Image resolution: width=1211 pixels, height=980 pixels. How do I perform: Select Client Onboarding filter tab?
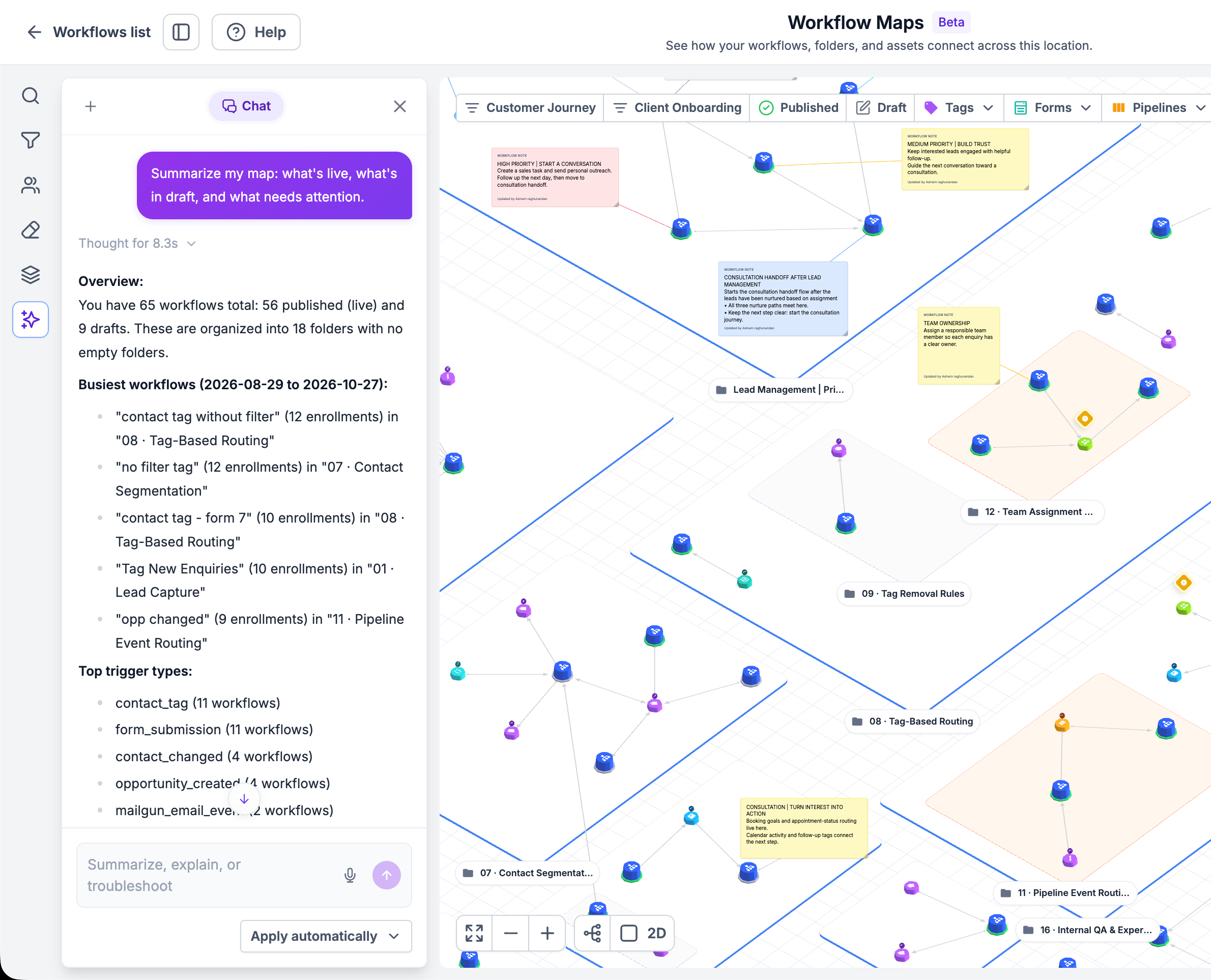pyautogui.click(x=676, y=108)
